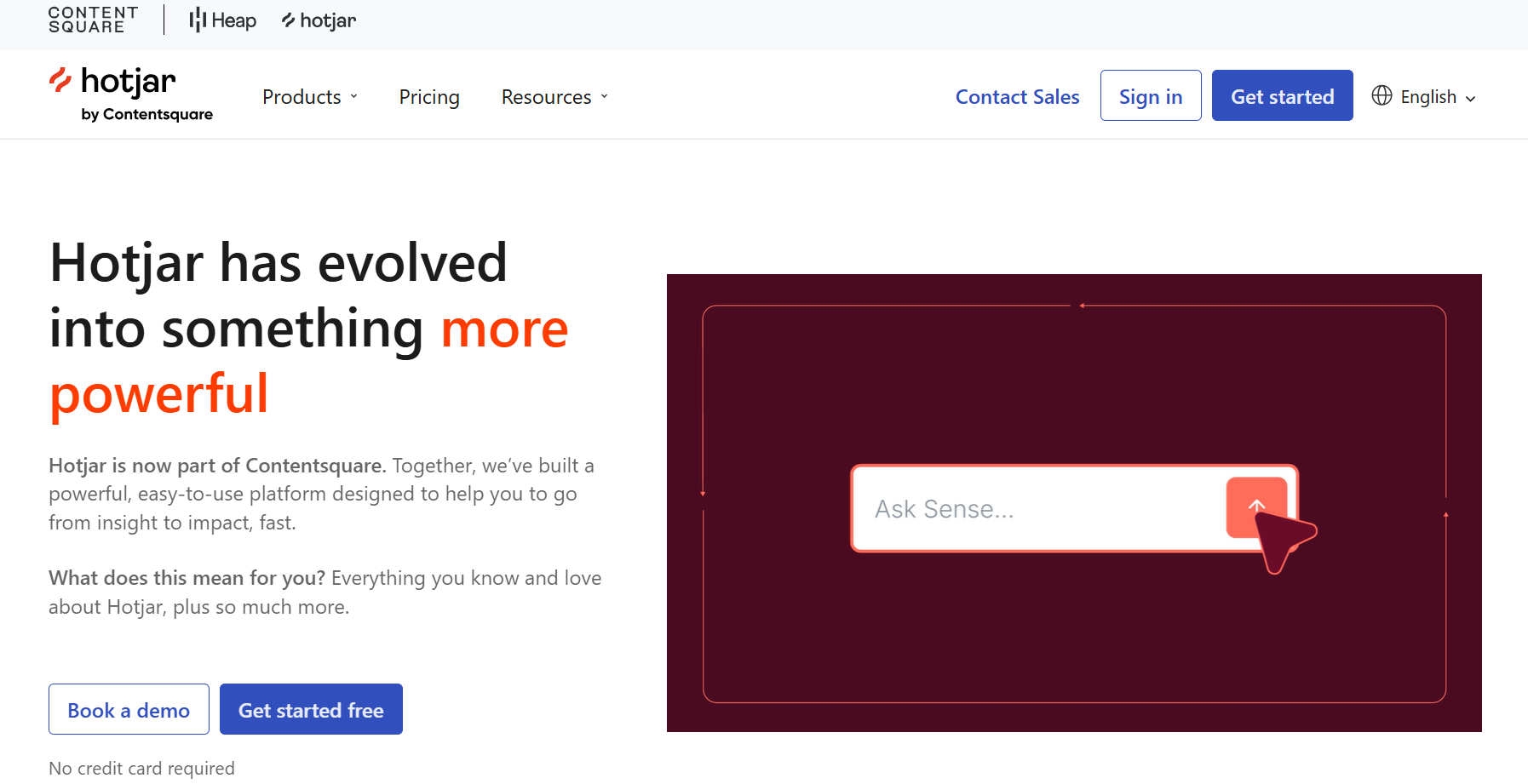Click the Book a demo button

coord(129,710)
